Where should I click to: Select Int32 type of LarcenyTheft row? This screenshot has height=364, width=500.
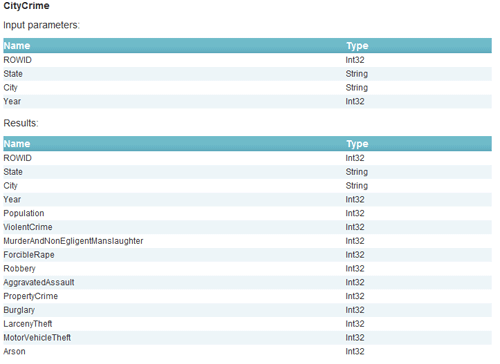tap(355, 324)
